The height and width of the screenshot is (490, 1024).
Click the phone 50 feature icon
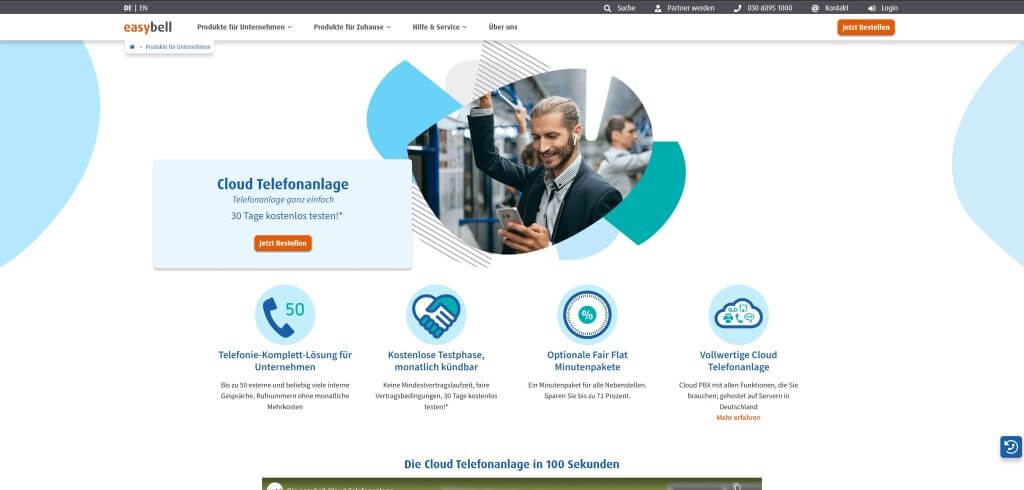pos(285,314)
